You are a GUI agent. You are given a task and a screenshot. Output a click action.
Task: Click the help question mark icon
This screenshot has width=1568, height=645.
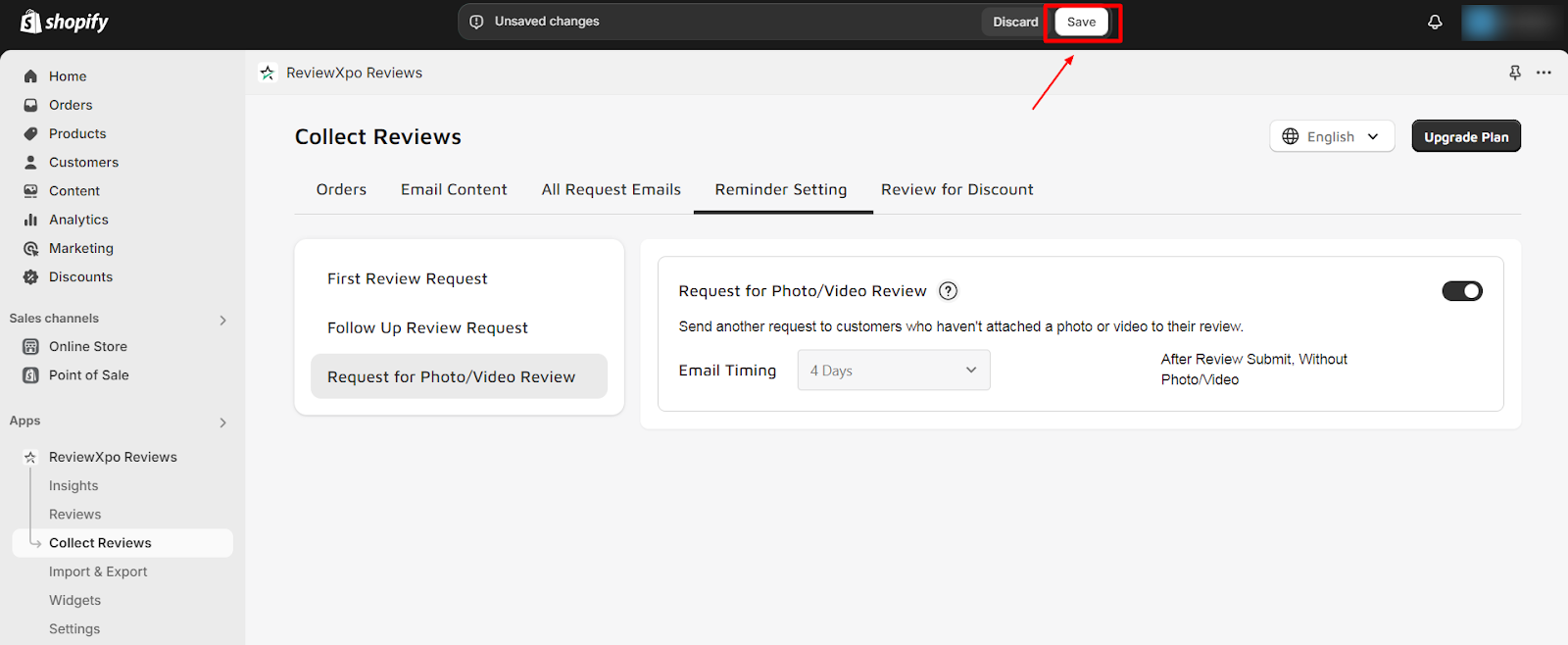tap(948, 290)
